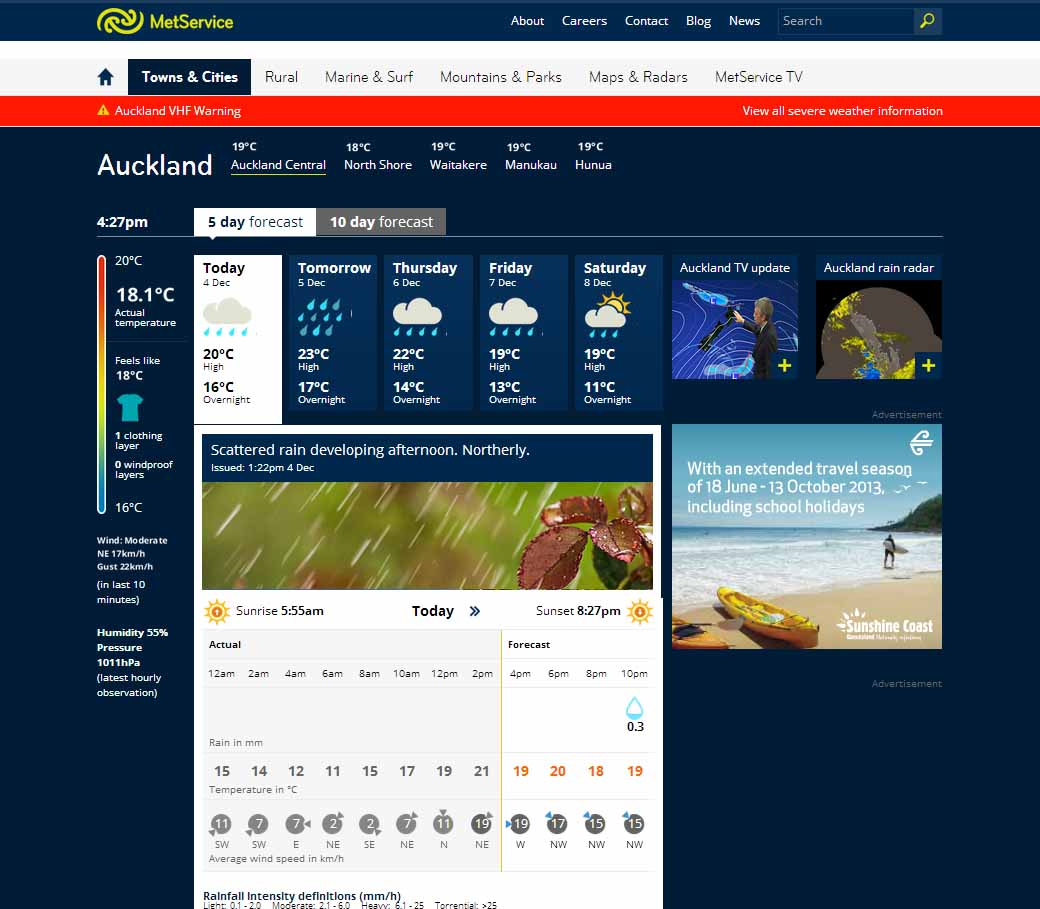
Task: Select the Saturday forecast card
Action: click(x=618, y=333)
